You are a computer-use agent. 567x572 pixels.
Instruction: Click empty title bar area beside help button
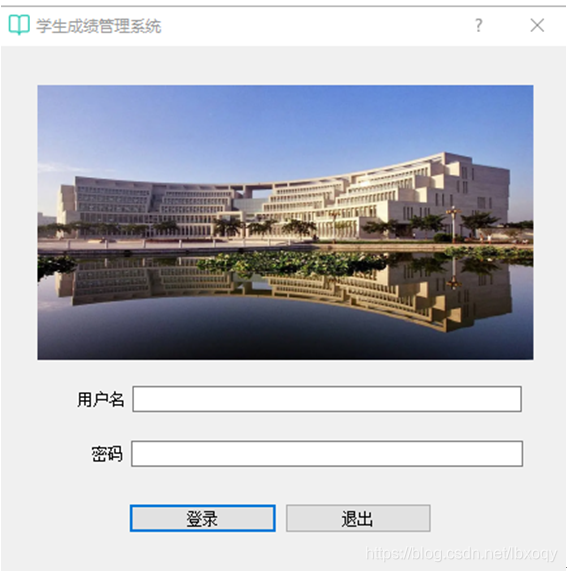point(317,26)
